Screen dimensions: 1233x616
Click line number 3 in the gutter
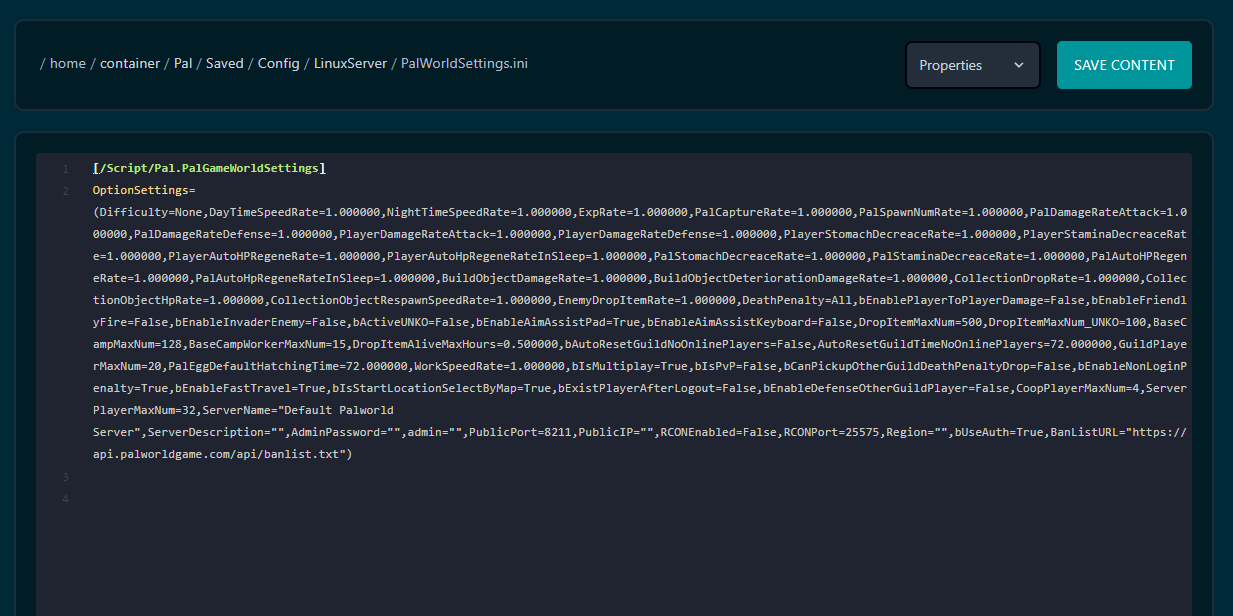tap(65, 476)
